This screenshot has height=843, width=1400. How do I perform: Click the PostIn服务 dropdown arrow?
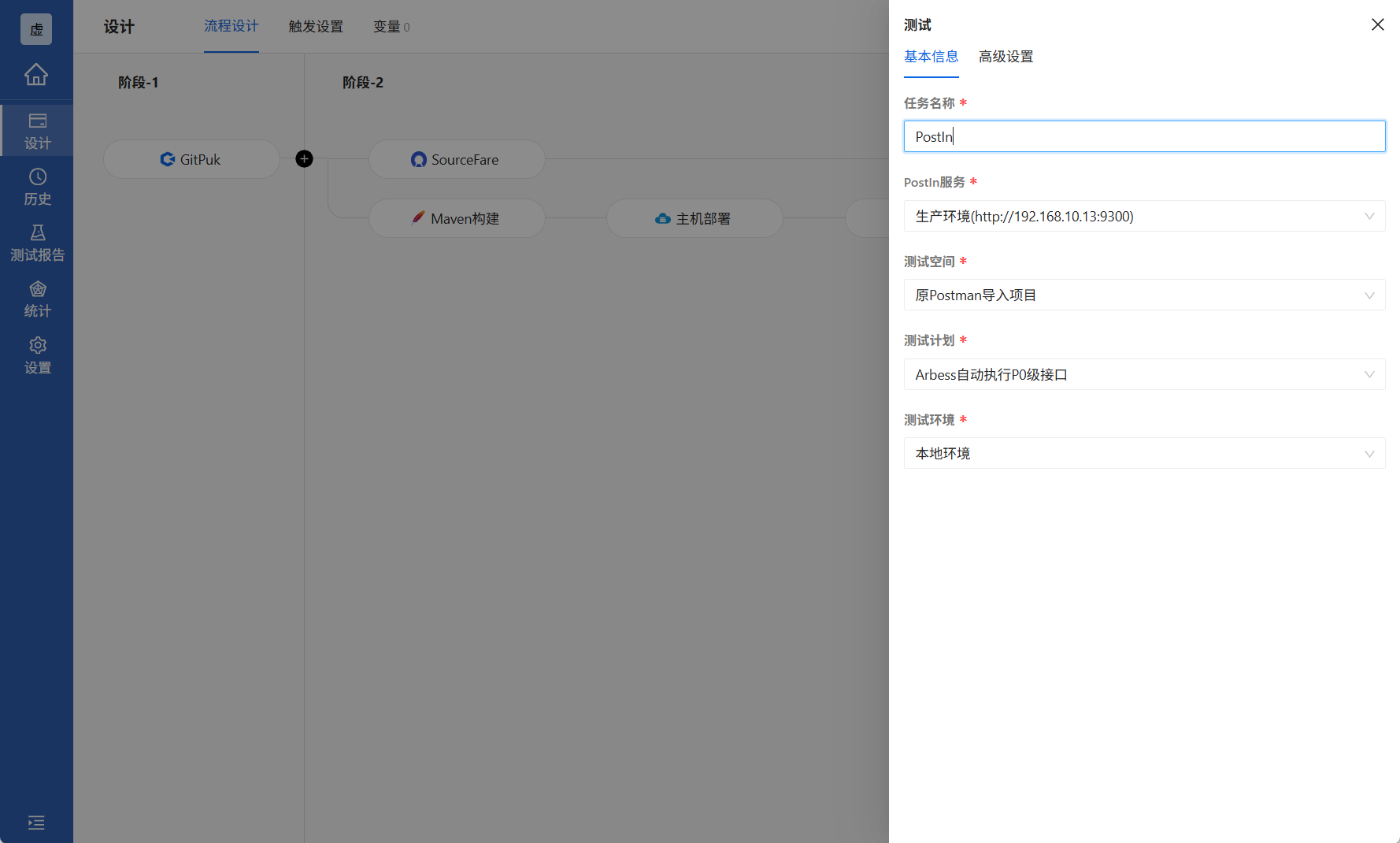[1369, 216]
